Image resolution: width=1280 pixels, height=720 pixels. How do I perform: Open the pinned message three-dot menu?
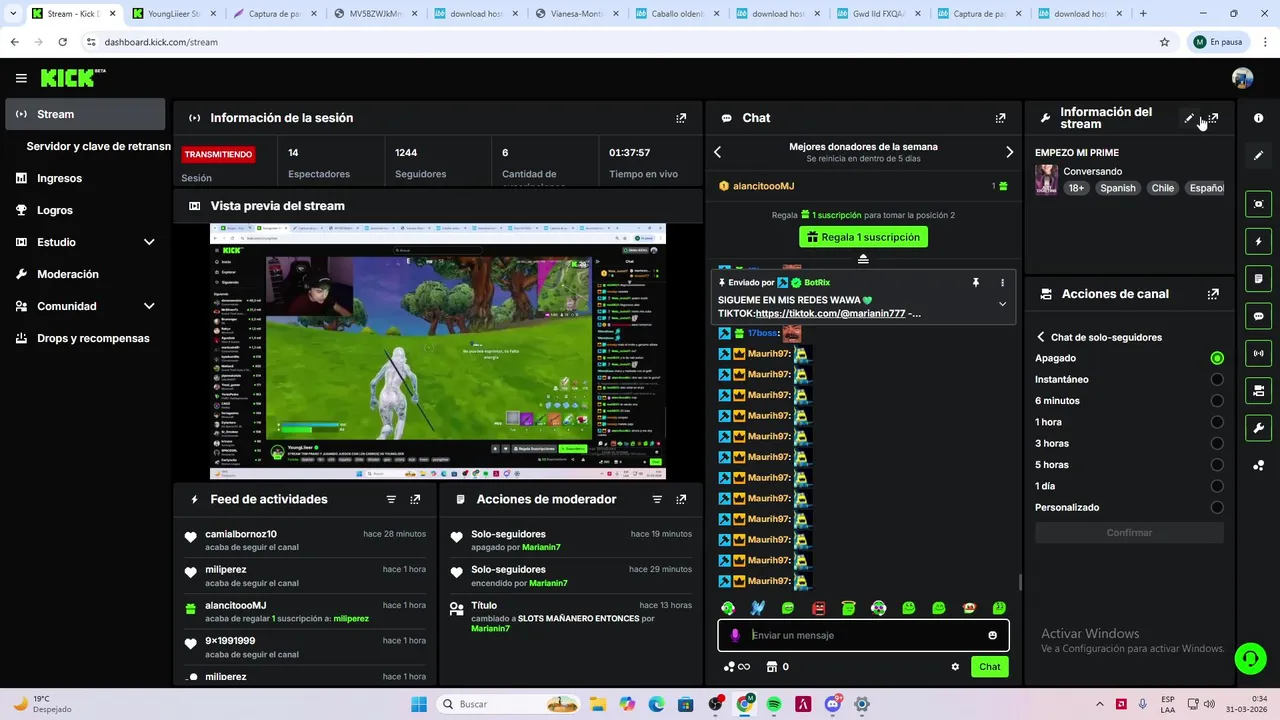pos(1002,283)
